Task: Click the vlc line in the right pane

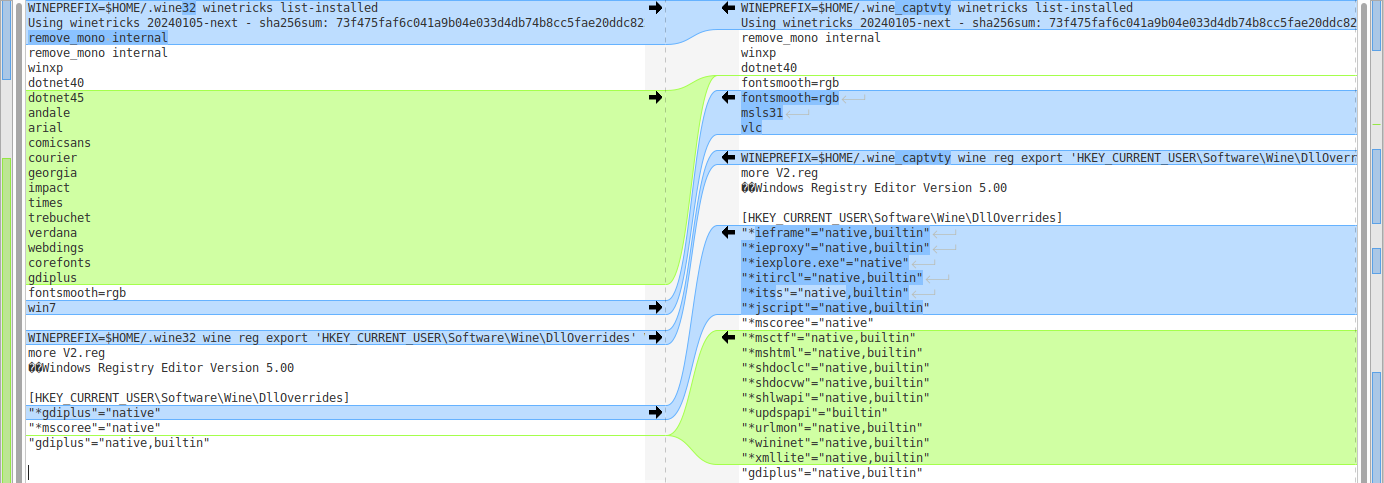Action: 752,128
